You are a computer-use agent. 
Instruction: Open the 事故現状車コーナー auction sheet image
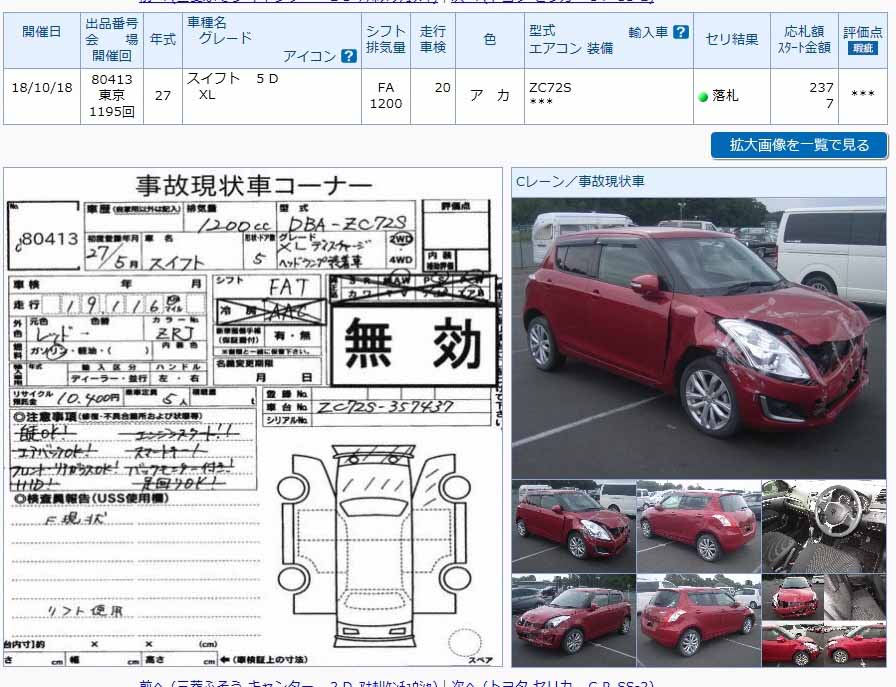pos(253,417)
